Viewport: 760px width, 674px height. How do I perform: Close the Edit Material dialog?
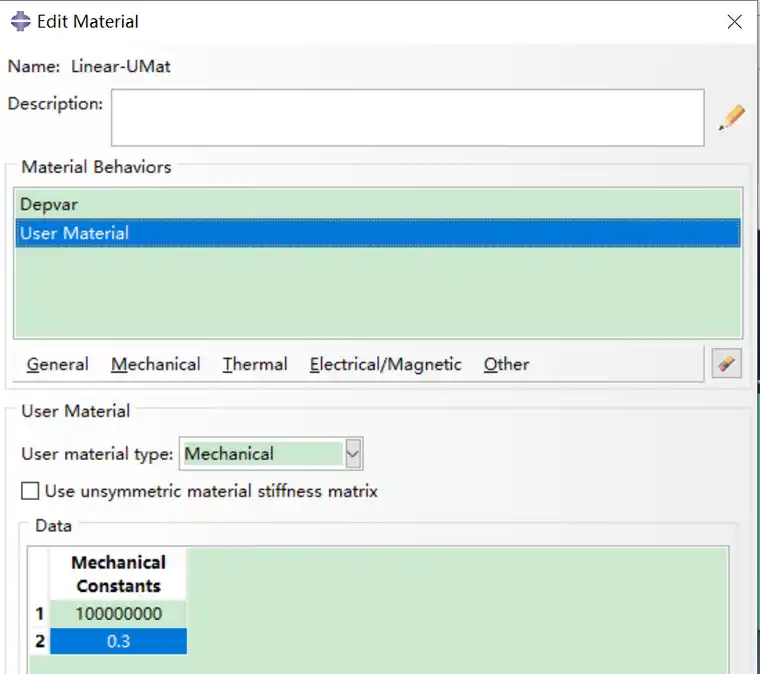(734, 21)
